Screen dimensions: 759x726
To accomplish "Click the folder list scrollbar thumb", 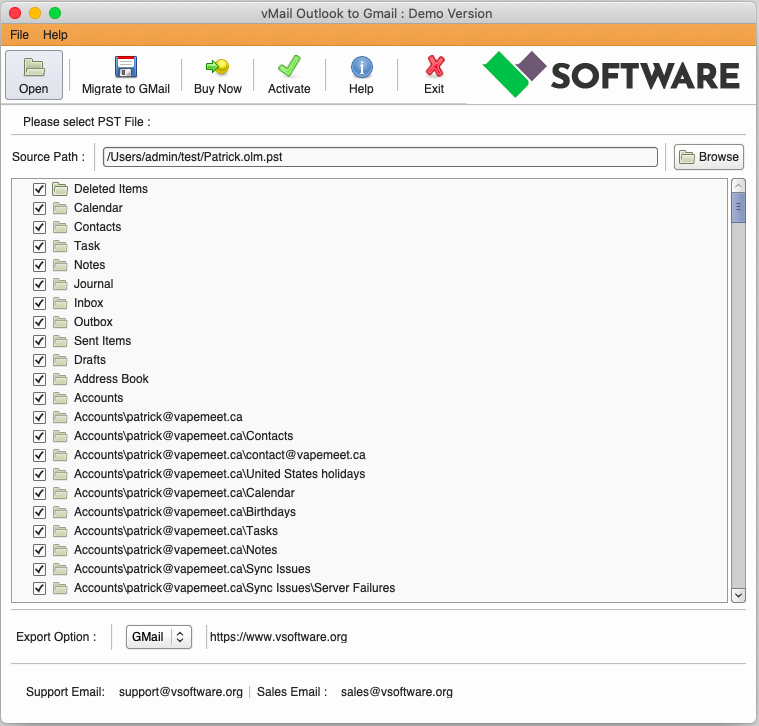I will pos(738,207).
